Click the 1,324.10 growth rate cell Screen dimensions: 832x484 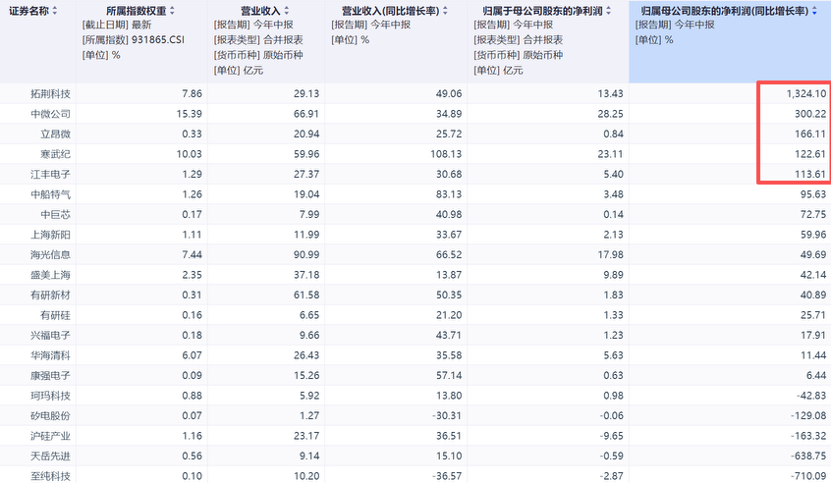coord(806,94)
